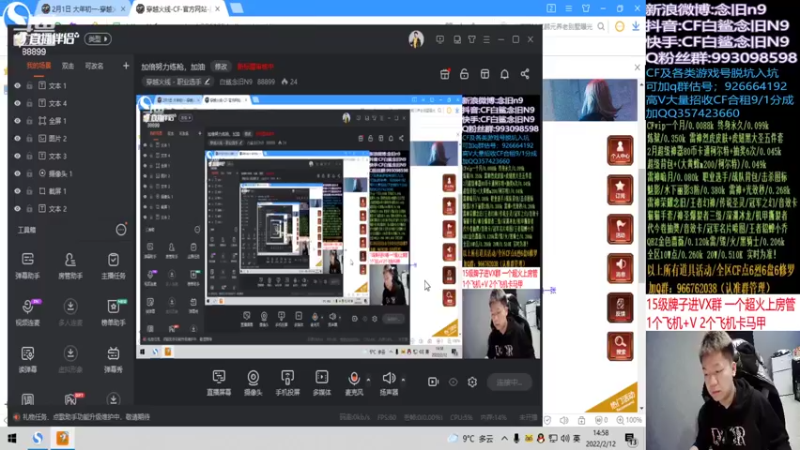Switch to 穿越火线-CF browser tab
The width and height of the screenshot is (800, 450).
(178, 9)
